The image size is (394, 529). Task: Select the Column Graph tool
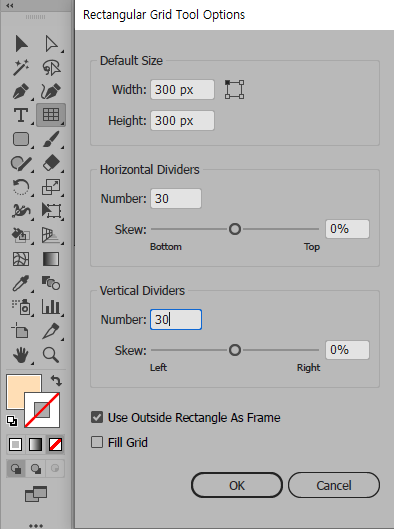[51, 307]
